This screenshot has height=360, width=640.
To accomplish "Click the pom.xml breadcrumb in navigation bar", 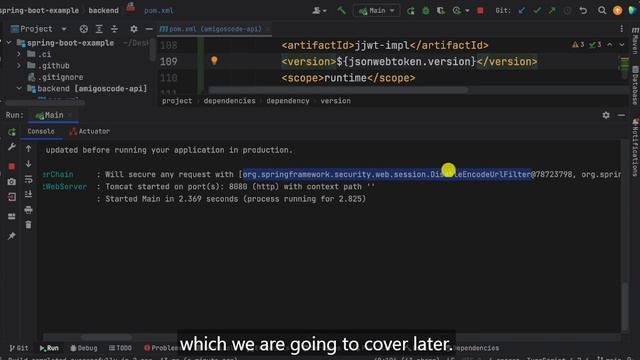I will 158,11.
